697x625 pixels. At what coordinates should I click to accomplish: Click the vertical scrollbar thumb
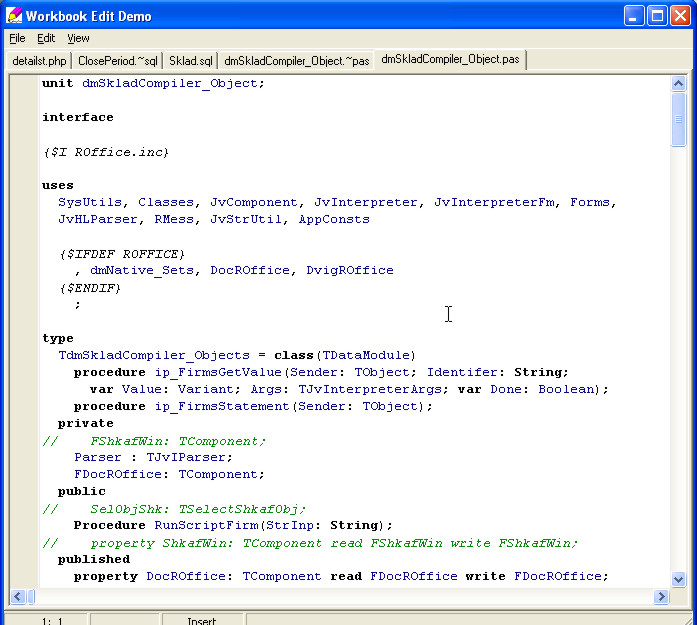coord(679,120)
